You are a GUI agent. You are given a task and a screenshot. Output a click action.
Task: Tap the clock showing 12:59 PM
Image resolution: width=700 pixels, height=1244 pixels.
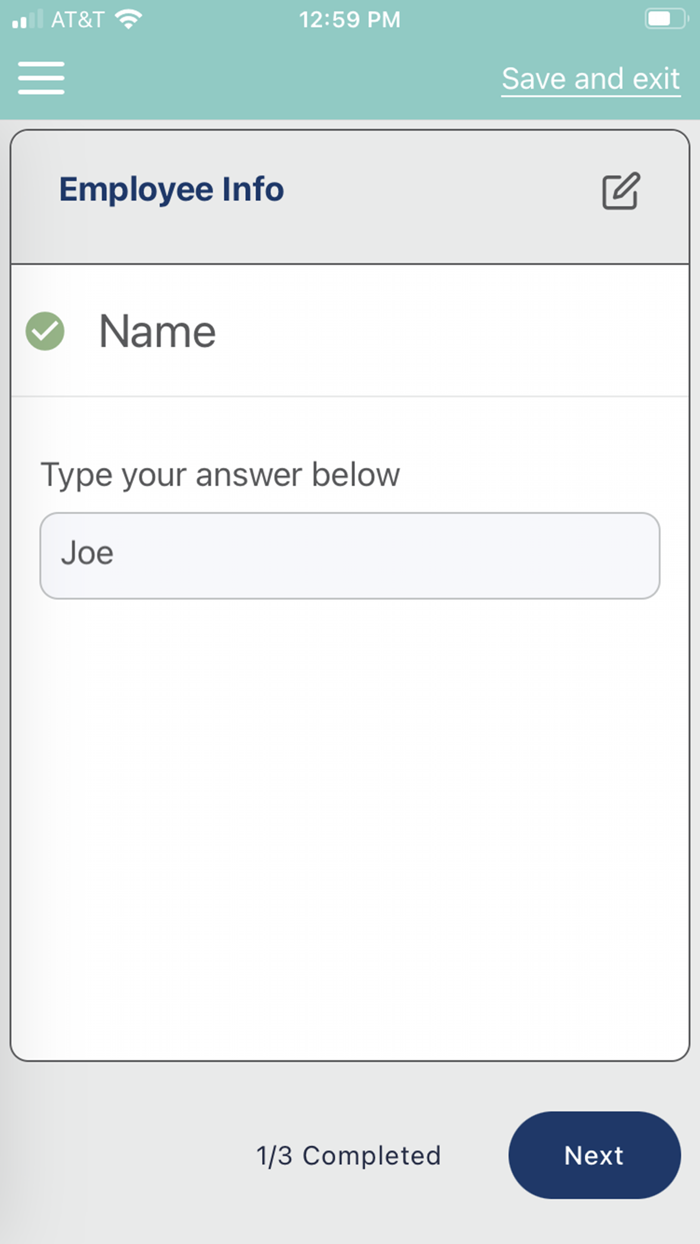pos(349,18)
